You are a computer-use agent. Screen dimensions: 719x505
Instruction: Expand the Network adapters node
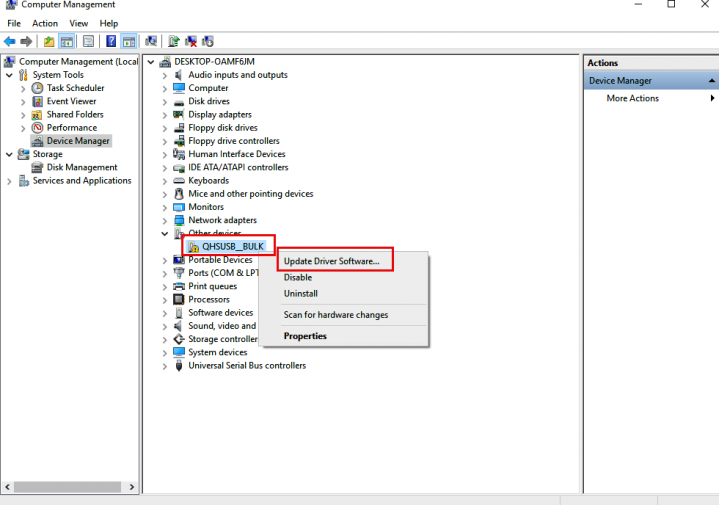(x=165, y=220)
